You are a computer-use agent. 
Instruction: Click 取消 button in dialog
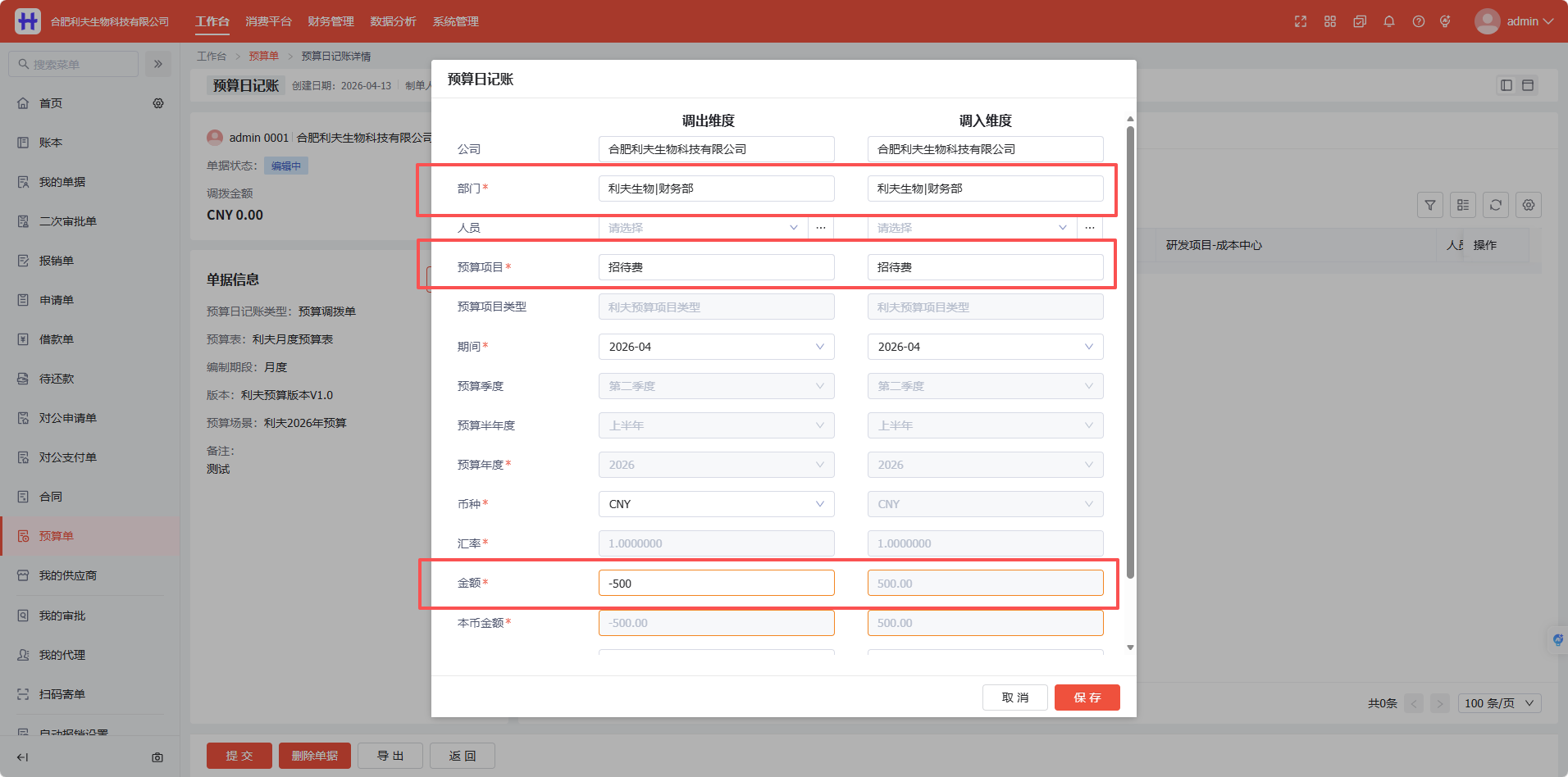coord(1015,697)
